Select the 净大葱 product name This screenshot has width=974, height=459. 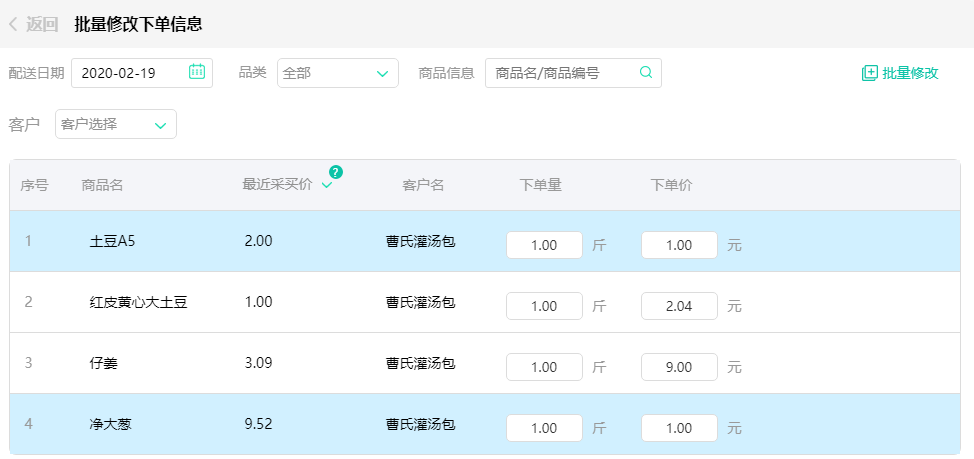click(111, 424)
